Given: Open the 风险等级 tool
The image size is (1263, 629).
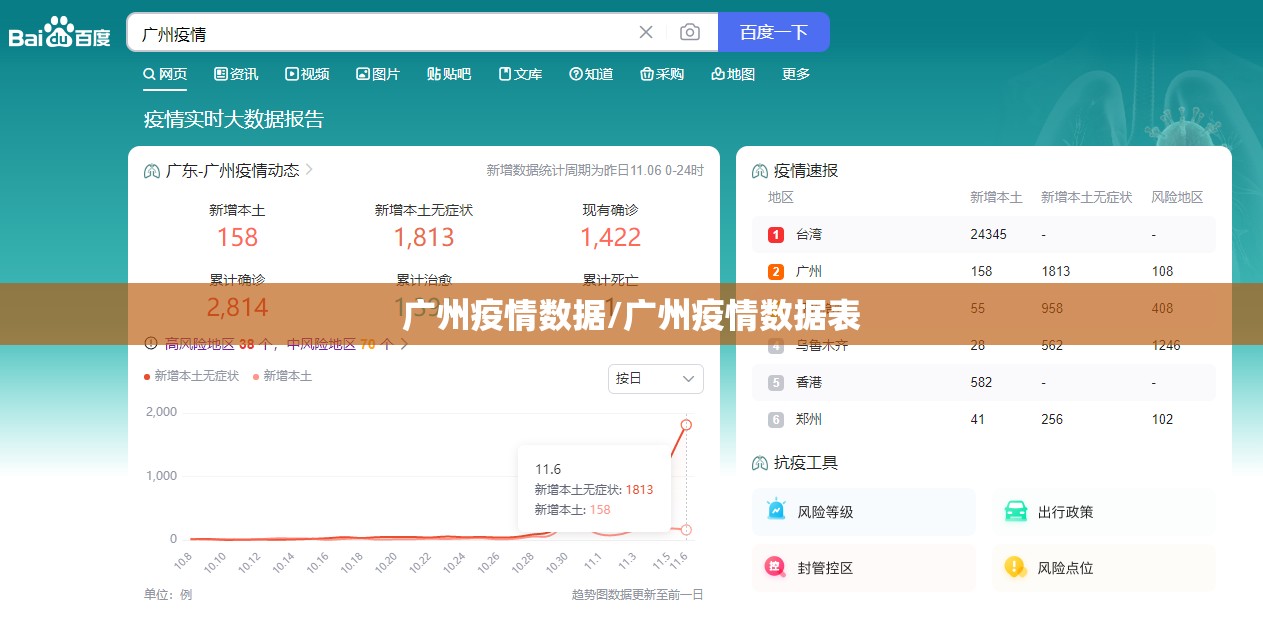Looking at the screenshot, I should [864, 511].
